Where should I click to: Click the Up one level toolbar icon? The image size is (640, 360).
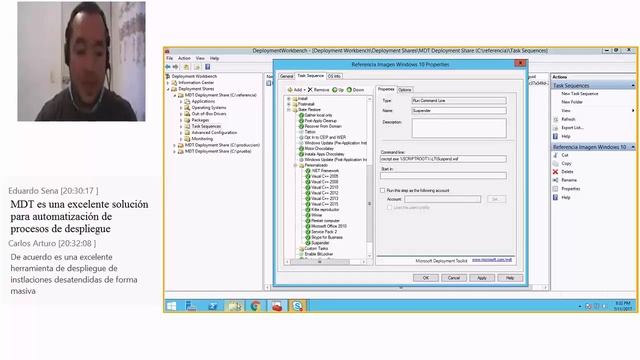tap(186, 67)
